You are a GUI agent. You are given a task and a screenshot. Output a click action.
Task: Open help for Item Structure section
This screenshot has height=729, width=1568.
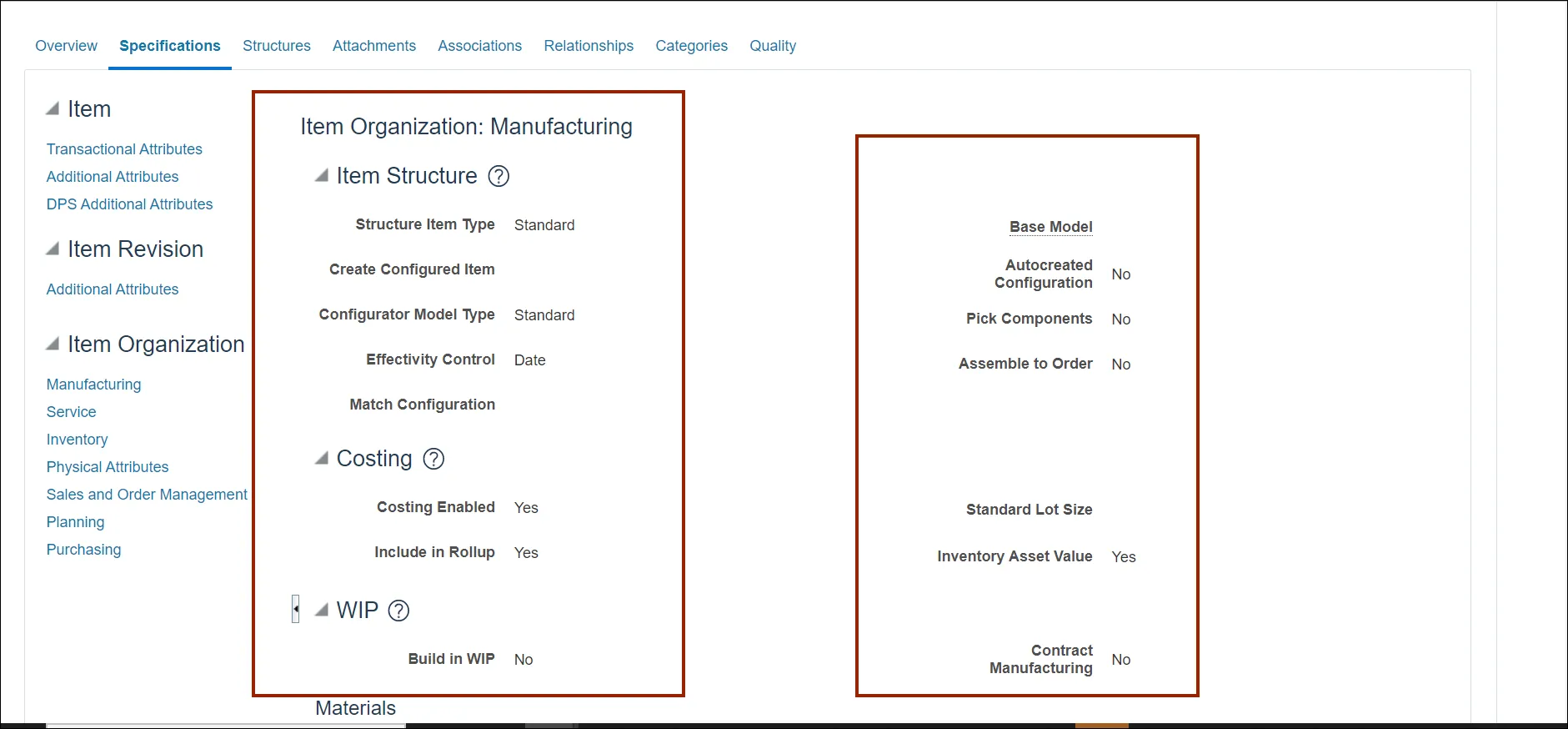tap(498, 176)
